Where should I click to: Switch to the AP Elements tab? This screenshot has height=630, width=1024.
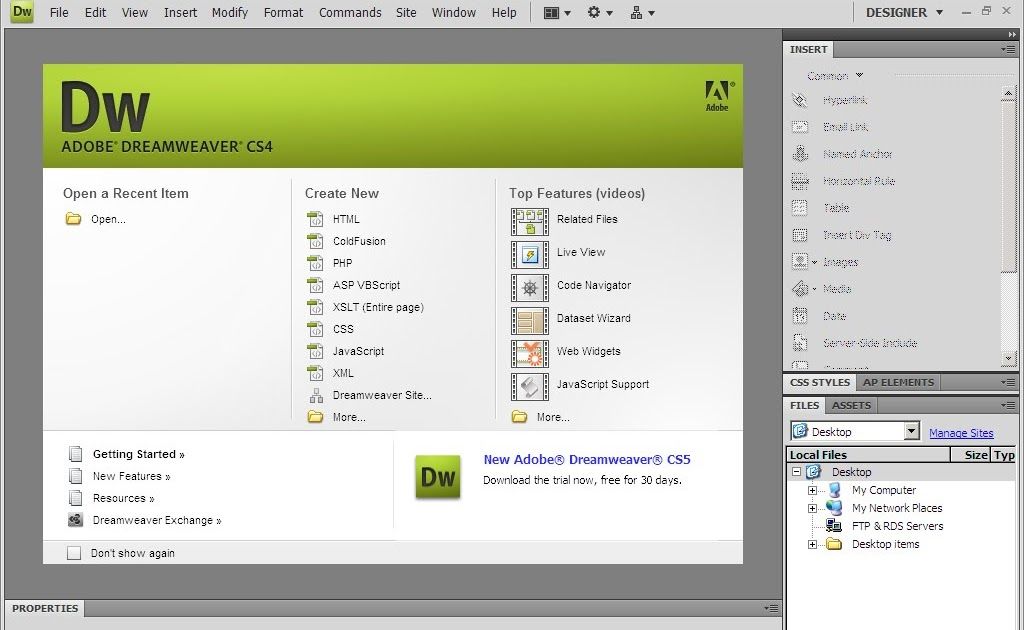(x=898, y=382)
